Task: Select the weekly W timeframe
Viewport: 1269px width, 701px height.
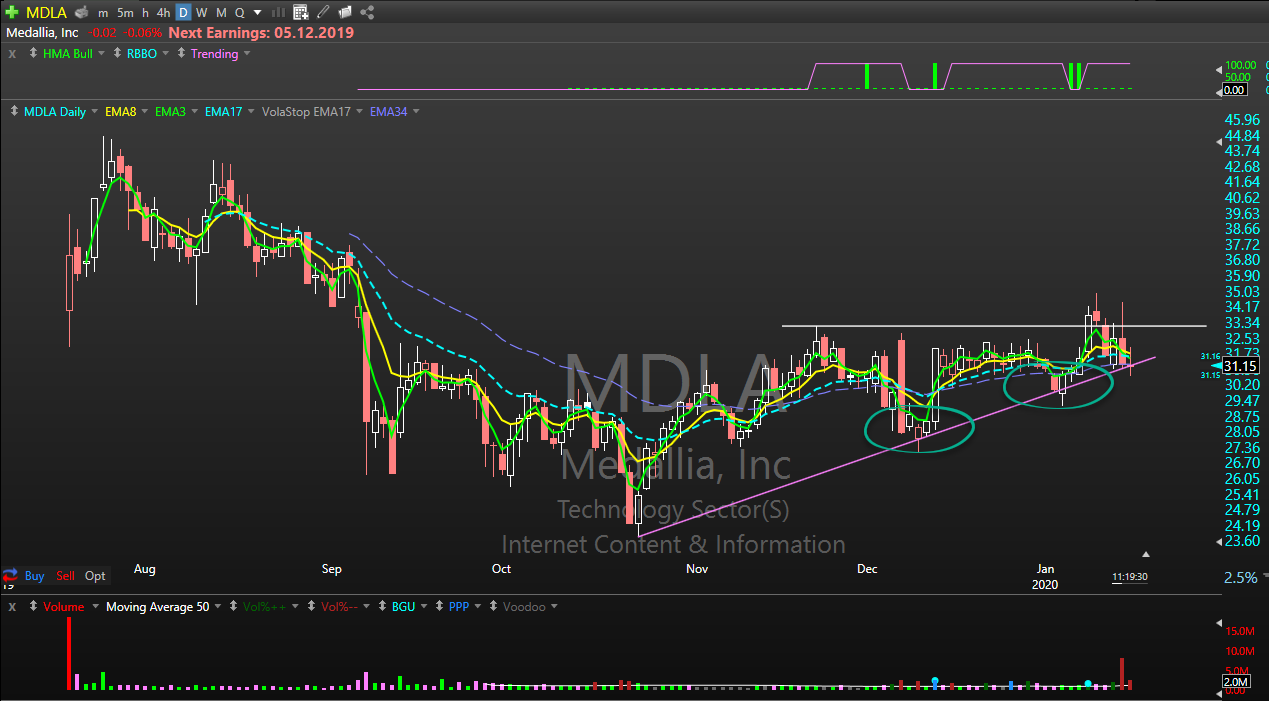Action: (202, 13)
